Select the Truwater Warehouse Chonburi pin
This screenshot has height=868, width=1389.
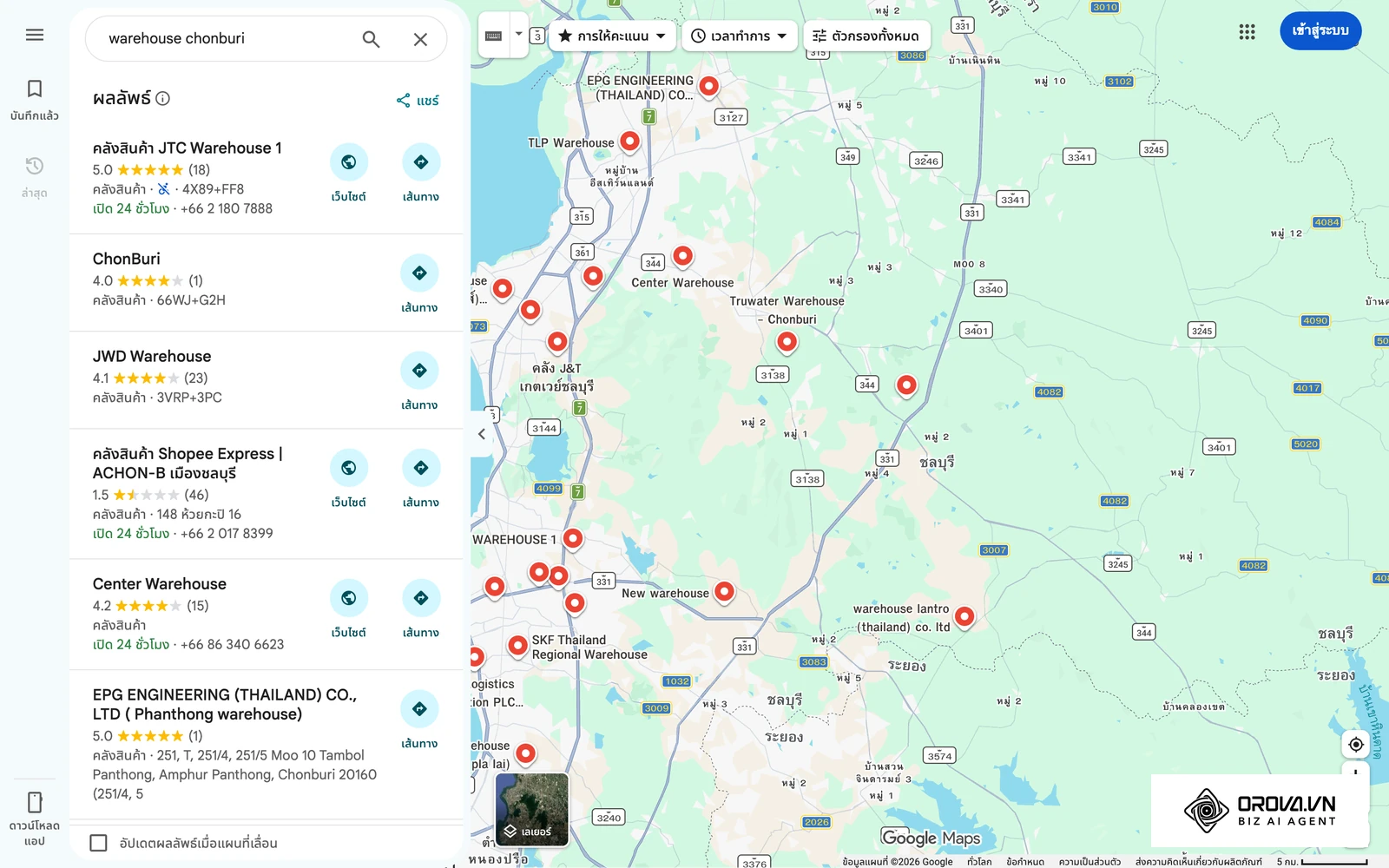point(787,343)
